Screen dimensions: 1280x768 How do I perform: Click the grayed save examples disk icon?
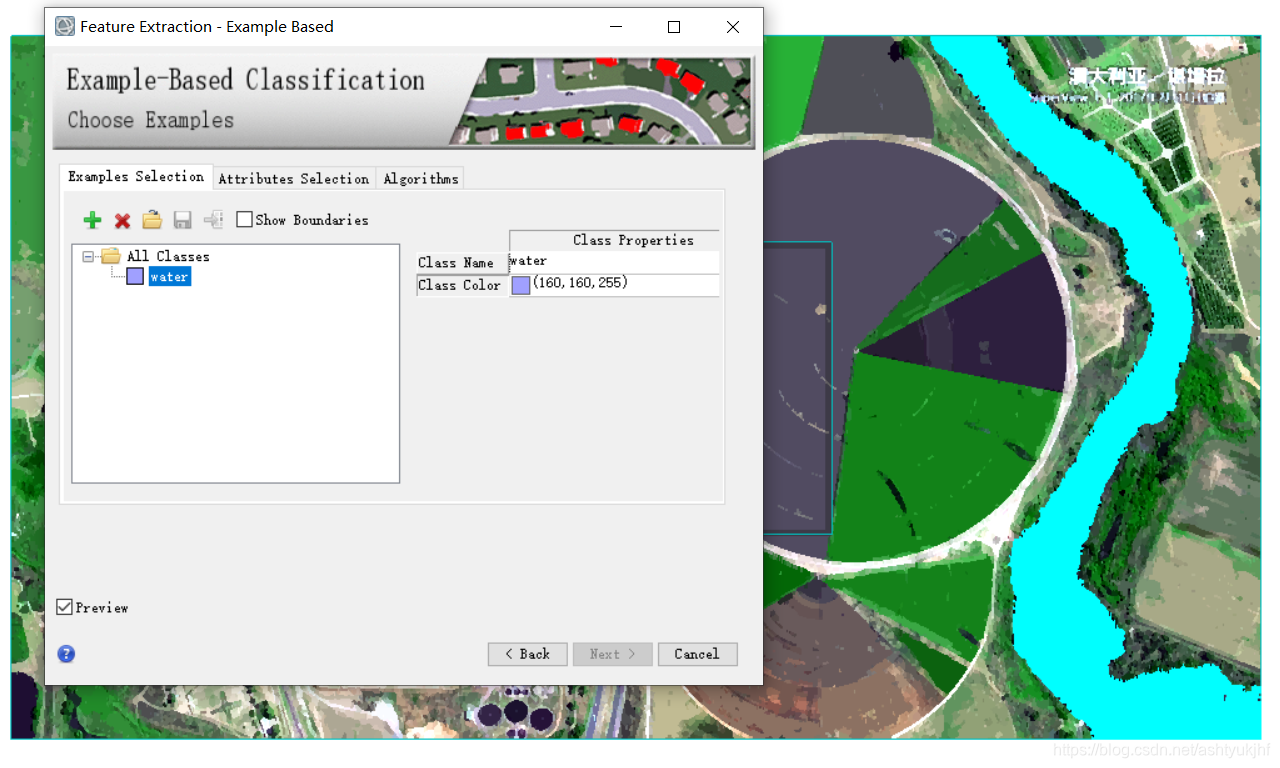[182, 220]
